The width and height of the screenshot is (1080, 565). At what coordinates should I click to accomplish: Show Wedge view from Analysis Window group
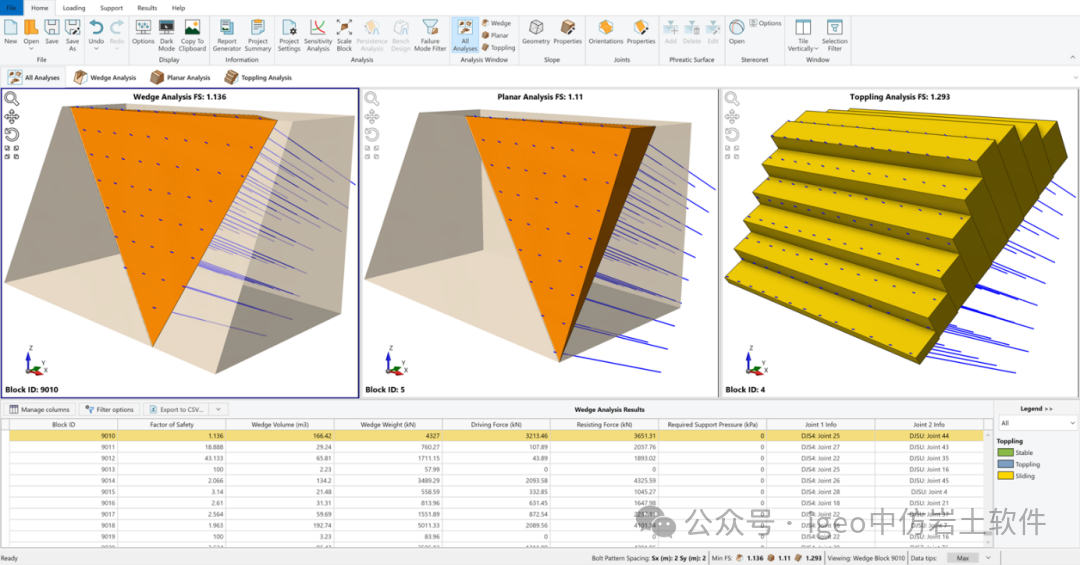click(496, 23)
